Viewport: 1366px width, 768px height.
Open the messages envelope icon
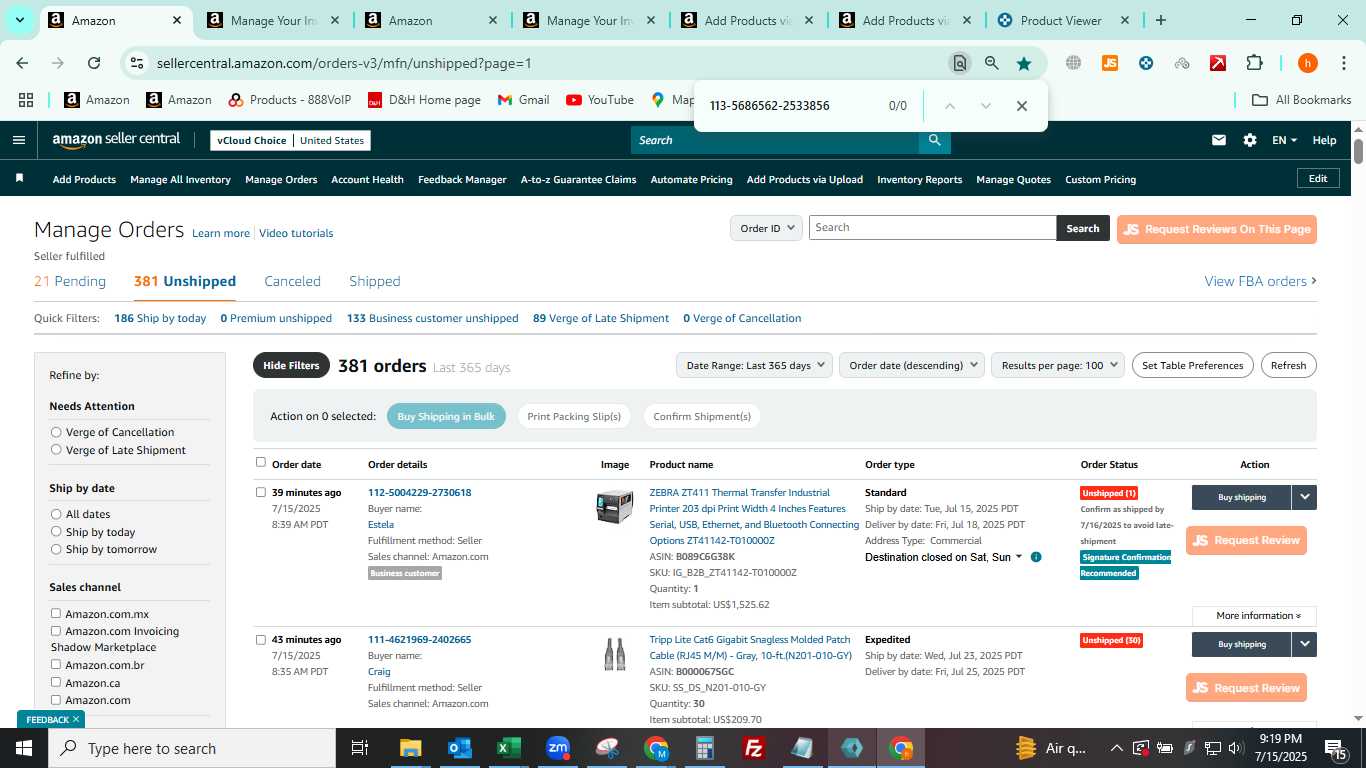1218,140
